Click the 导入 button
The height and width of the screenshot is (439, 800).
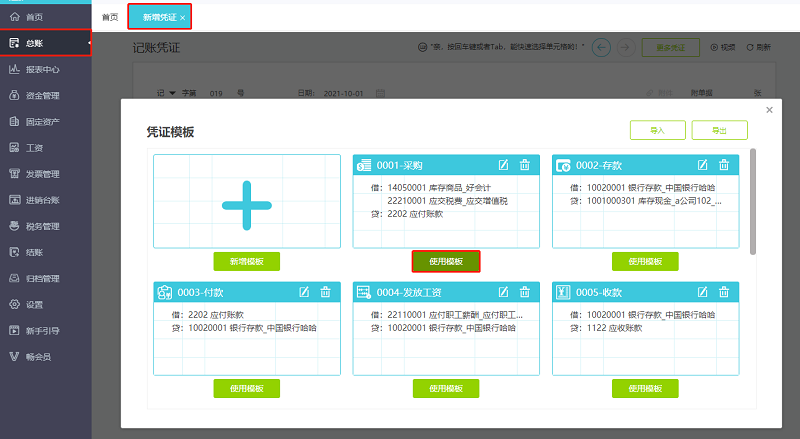tap(657, 130)
